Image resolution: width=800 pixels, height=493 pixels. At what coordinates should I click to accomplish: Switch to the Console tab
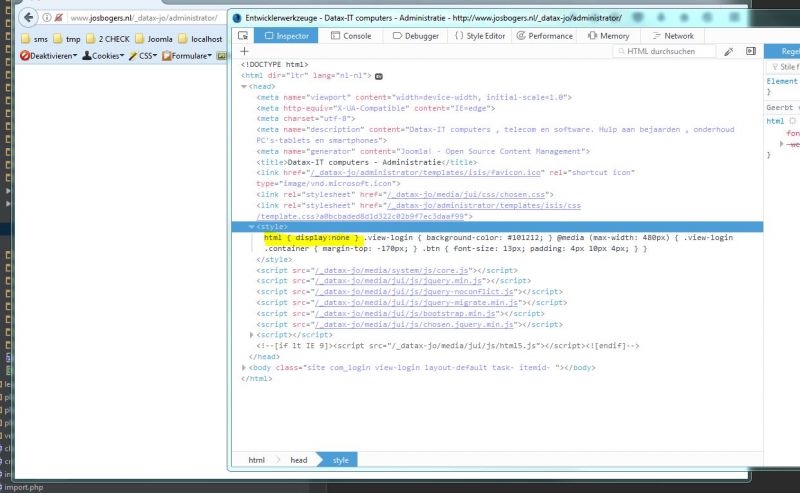pos(351,36)
